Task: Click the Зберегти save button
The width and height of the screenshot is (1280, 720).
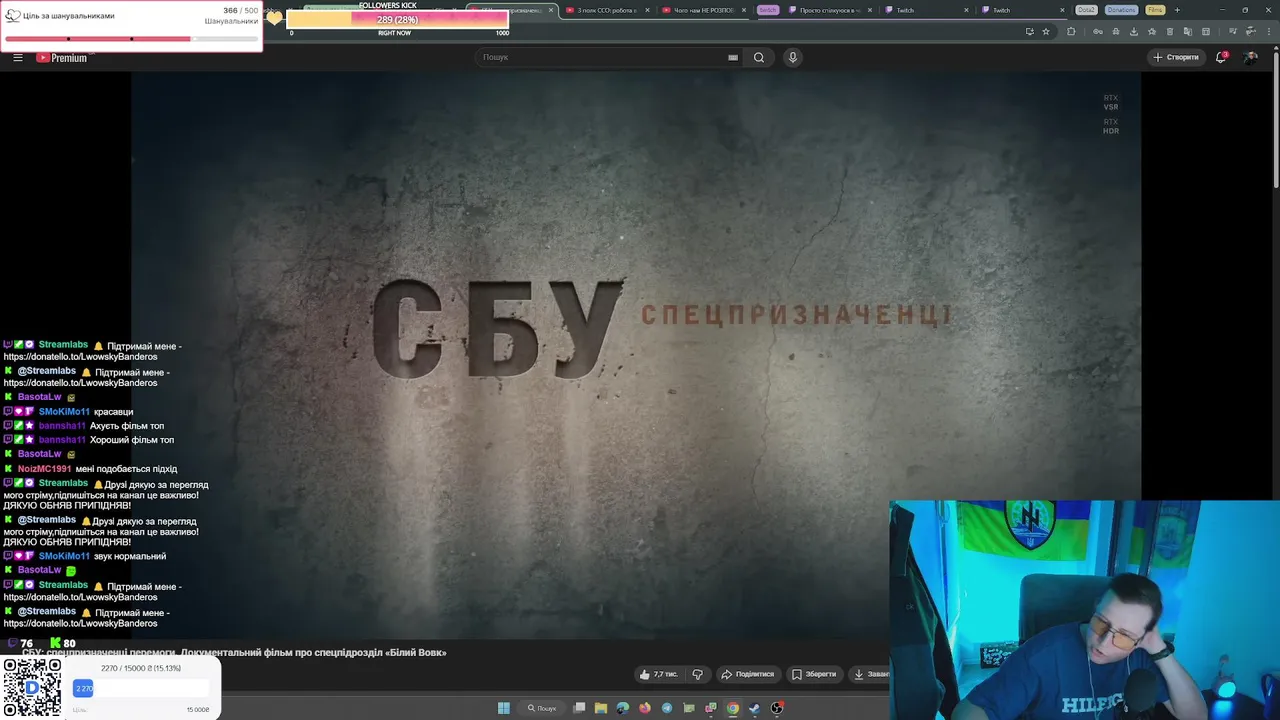Action: coord(814,674)
